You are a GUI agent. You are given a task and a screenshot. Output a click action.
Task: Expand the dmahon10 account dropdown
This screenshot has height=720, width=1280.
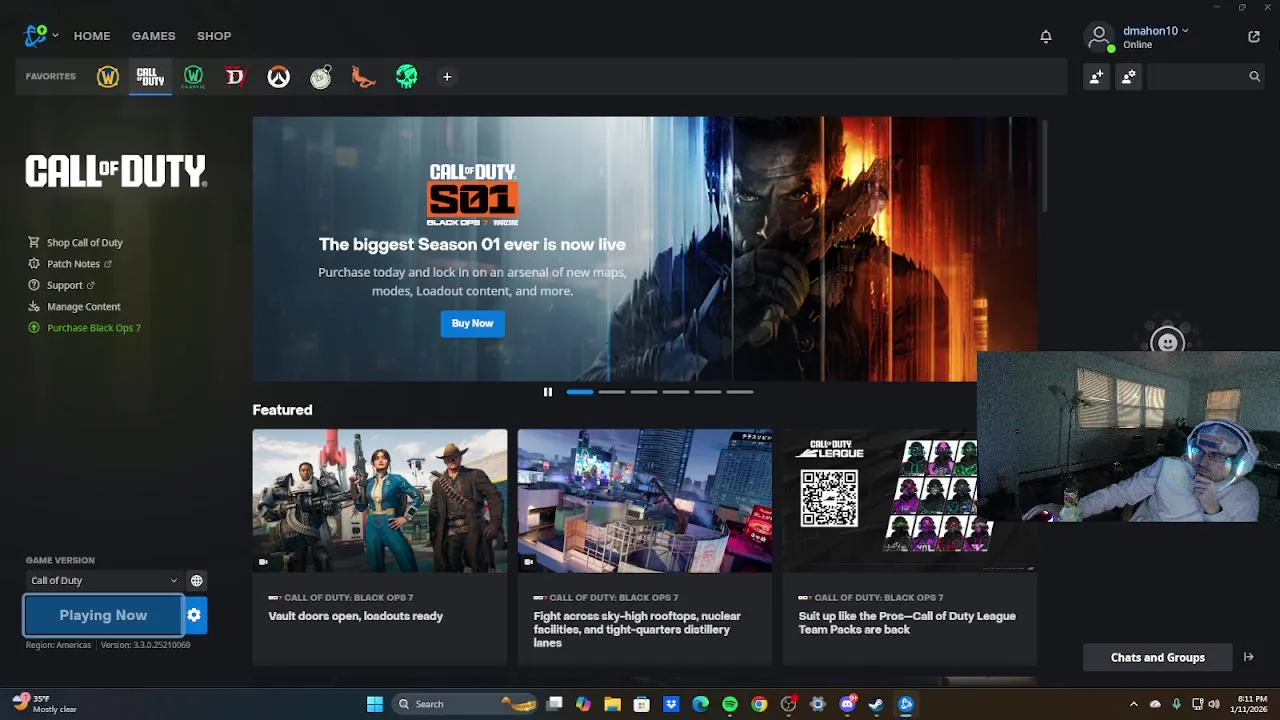click(1155, 31)
